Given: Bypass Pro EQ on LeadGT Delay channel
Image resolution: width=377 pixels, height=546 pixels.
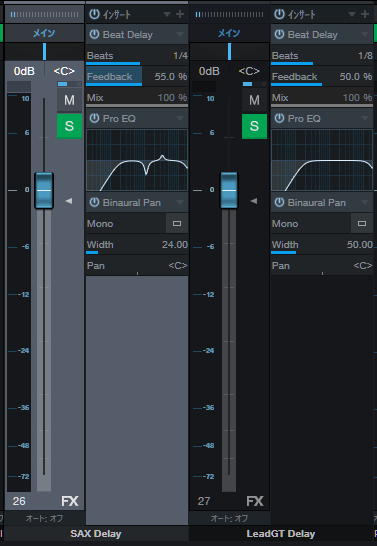Looking at the screenshot, I should (279, 118).
